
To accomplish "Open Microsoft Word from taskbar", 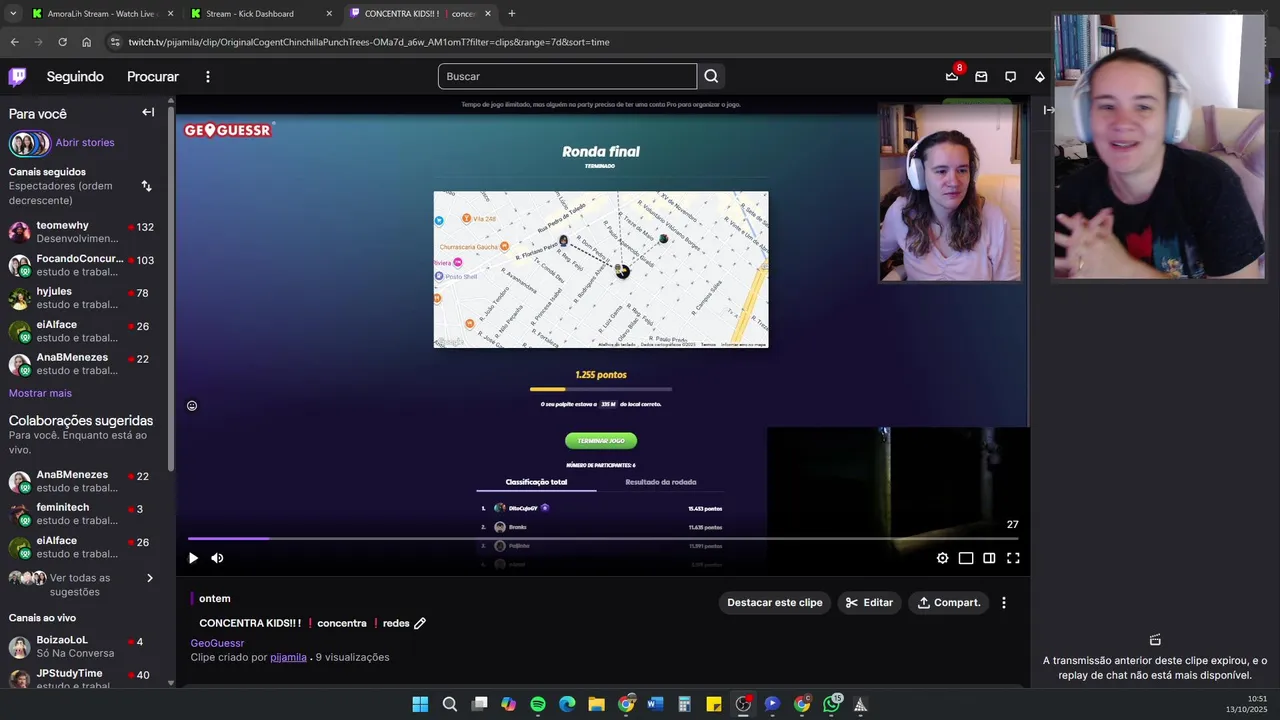I will [x=655, y=704].
